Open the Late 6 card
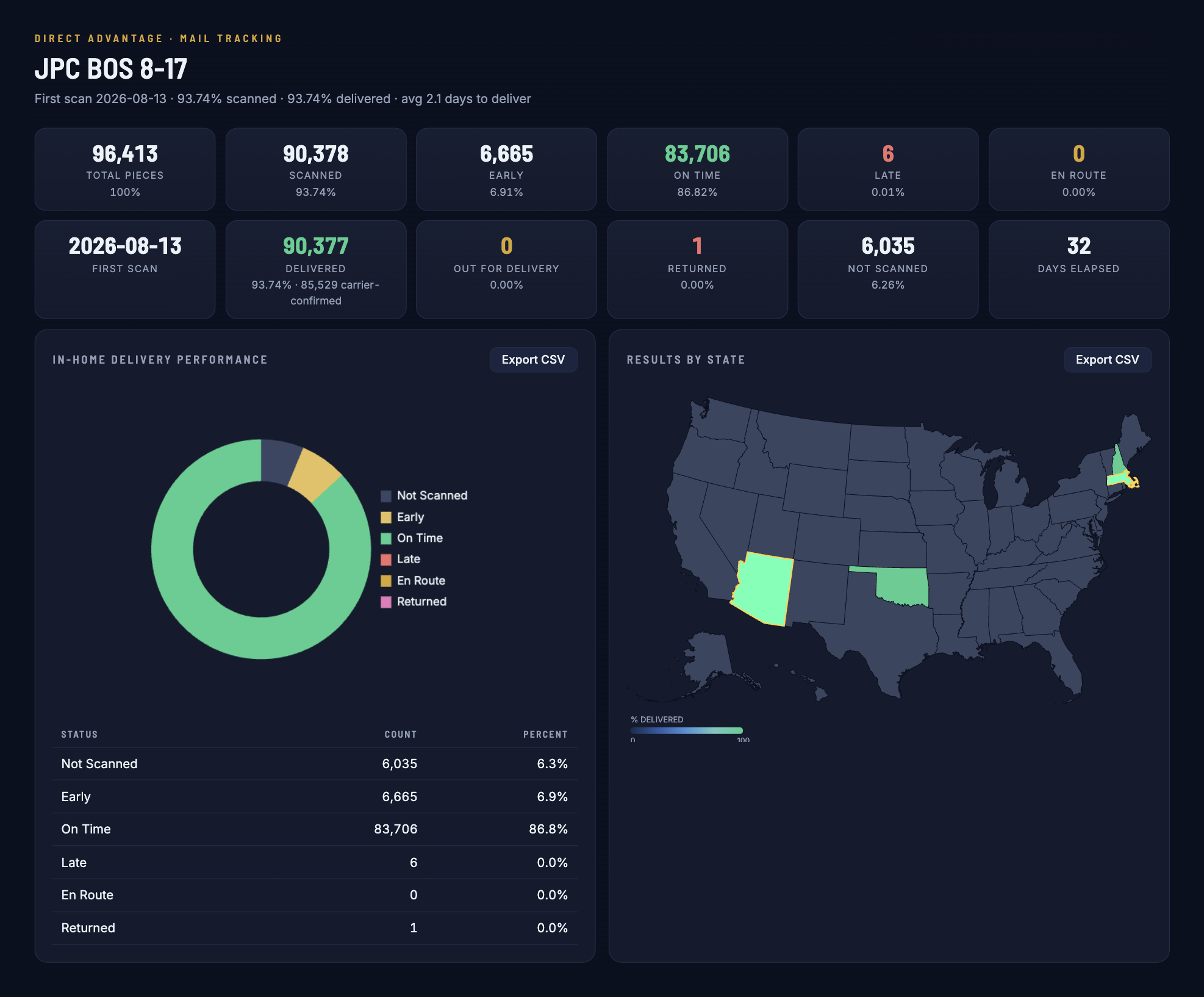The width and height of the screenshot is (1204, 997). tap(888, 169)
